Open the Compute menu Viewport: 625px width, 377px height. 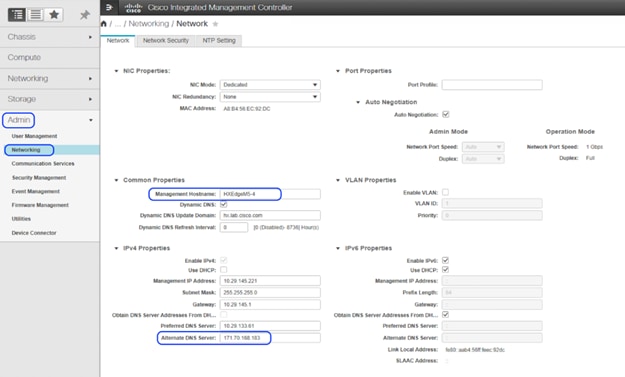pyautogui.click(x=50, y=58)
